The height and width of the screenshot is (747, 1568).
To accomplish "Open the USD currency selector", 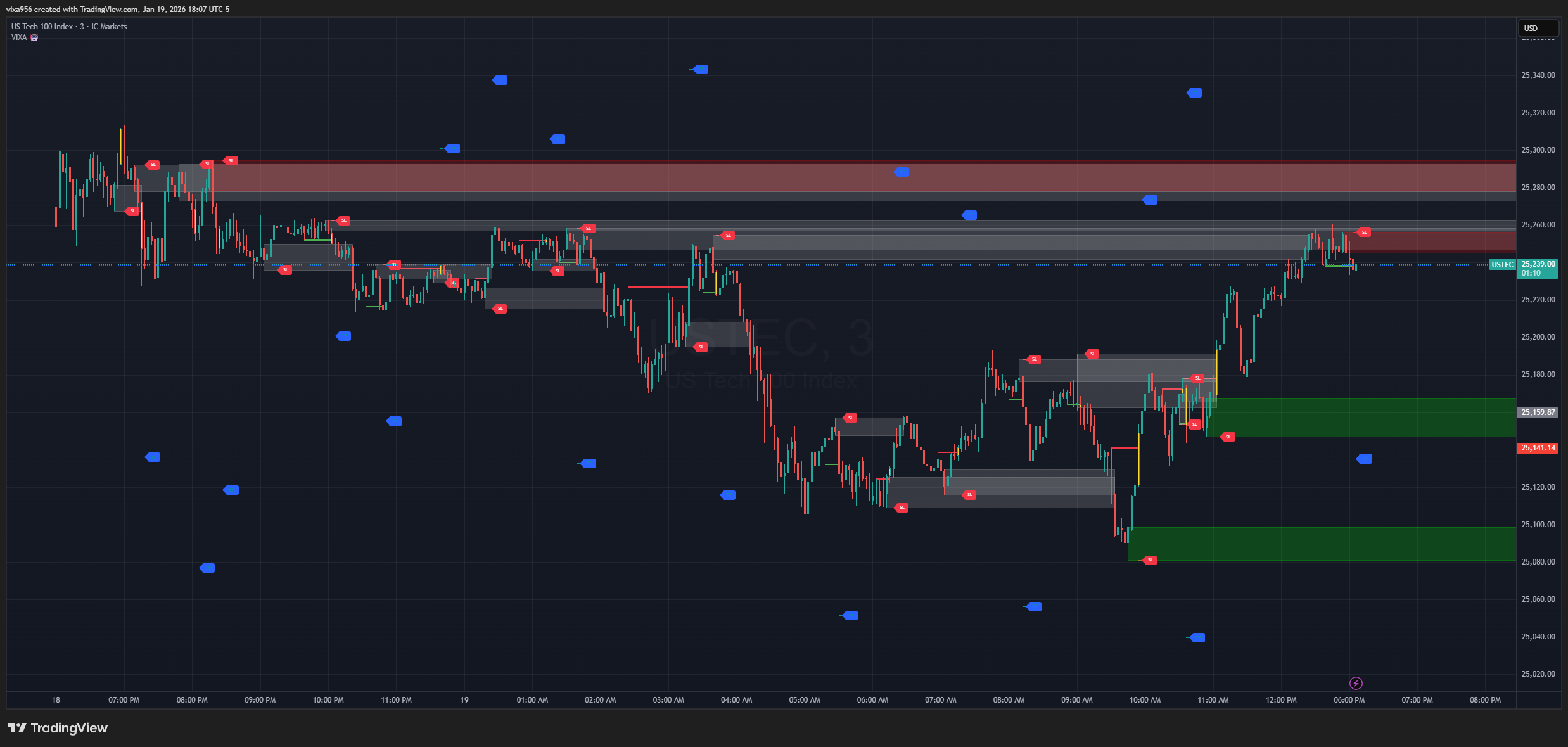I will [x=1538, y=29].
